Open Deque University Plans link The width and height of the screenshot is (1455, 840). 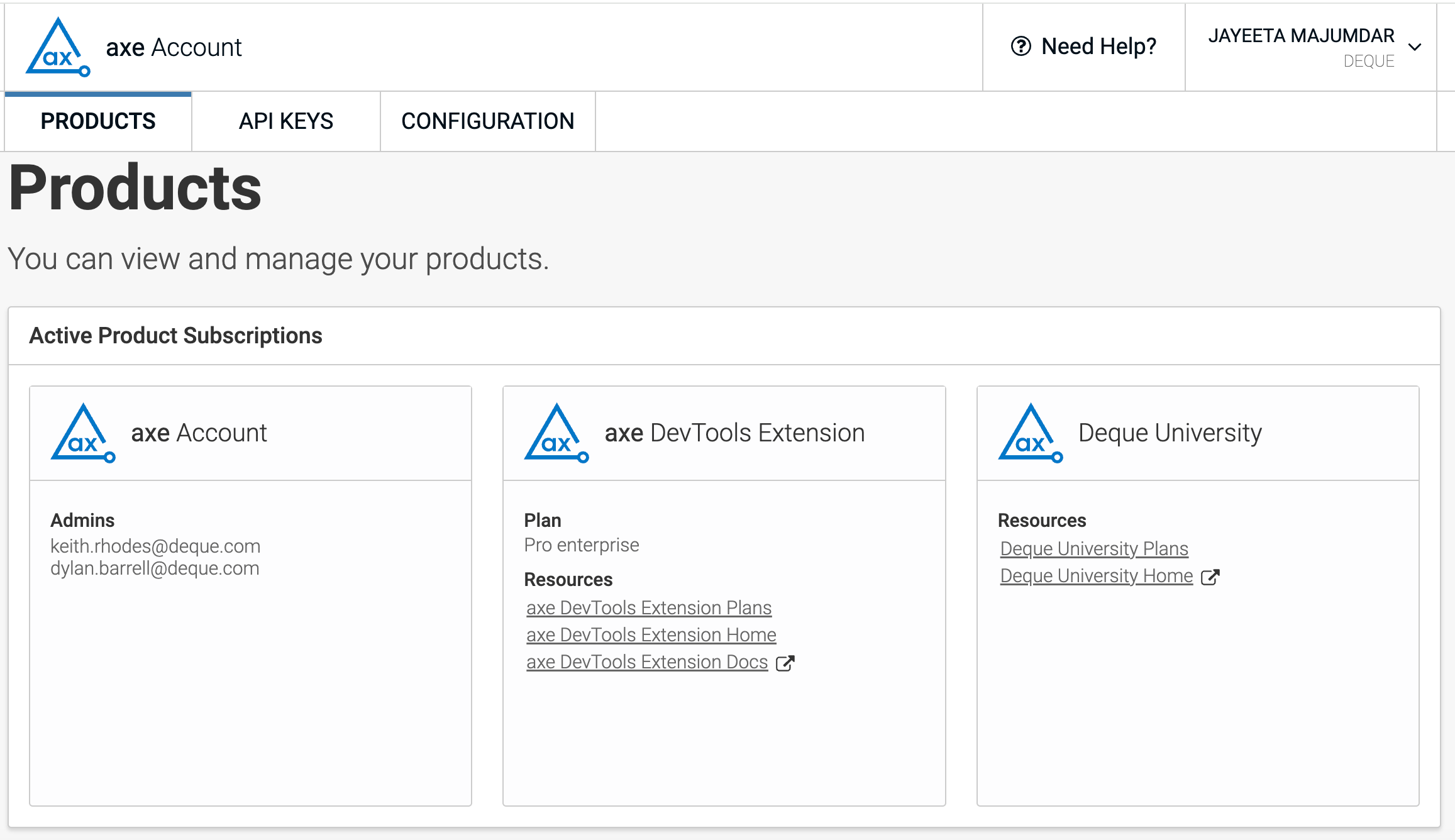(1094, 549)
